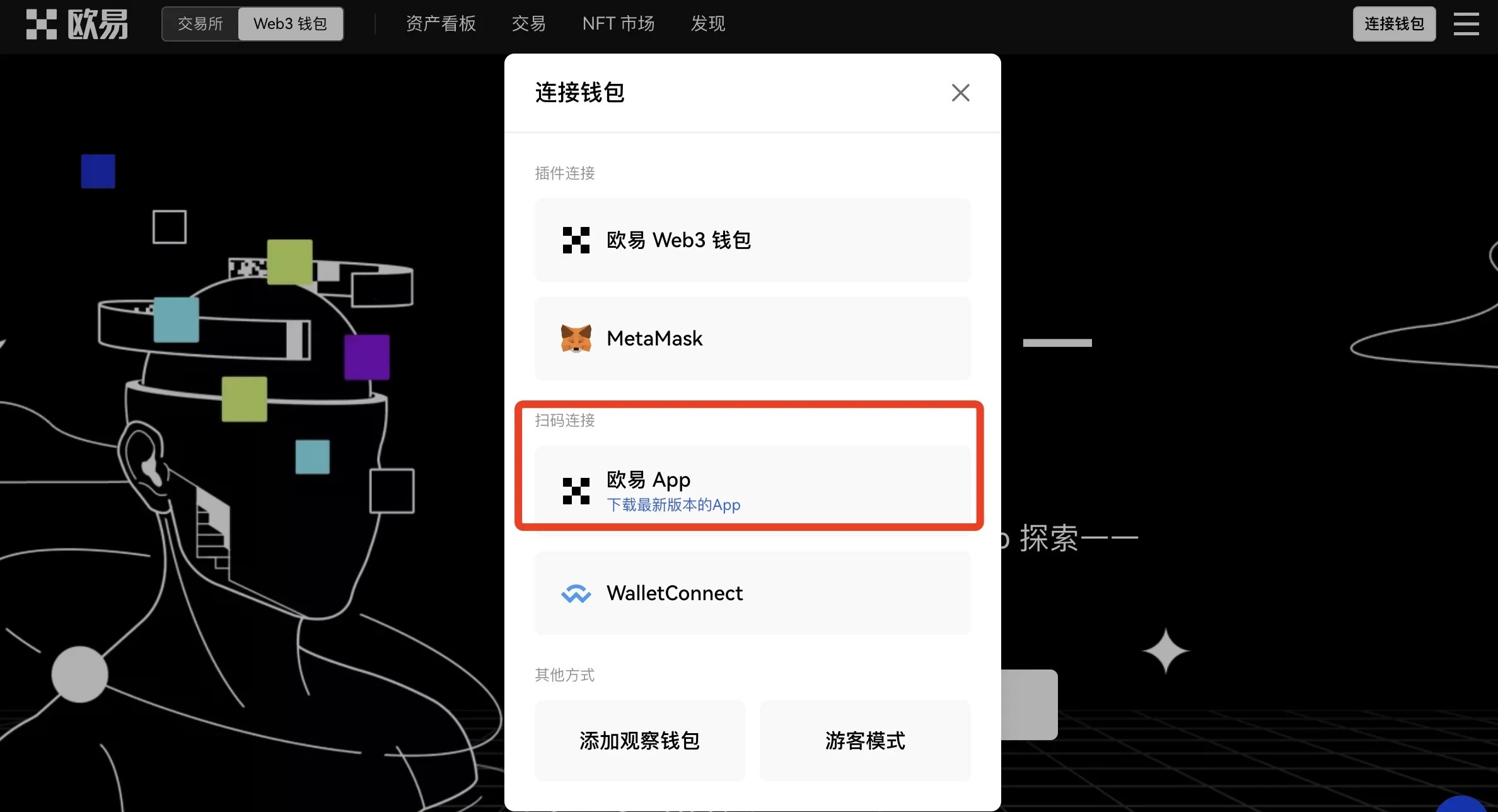Click the 欧易 Web3 钱包 icon
The image size is (1498, 812).
coord(575,240)
